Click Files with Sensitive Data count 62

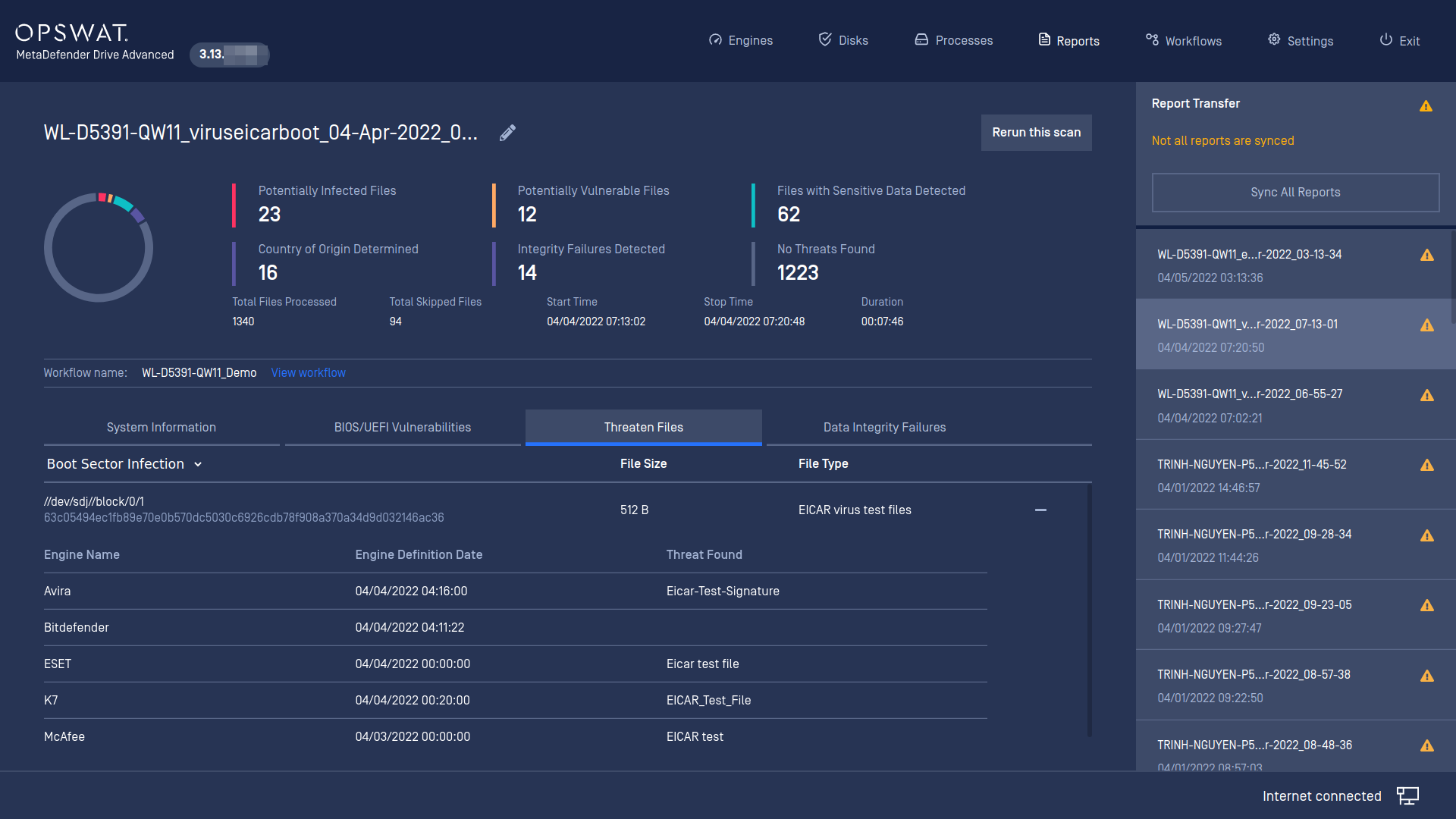[x=789, y=215]
